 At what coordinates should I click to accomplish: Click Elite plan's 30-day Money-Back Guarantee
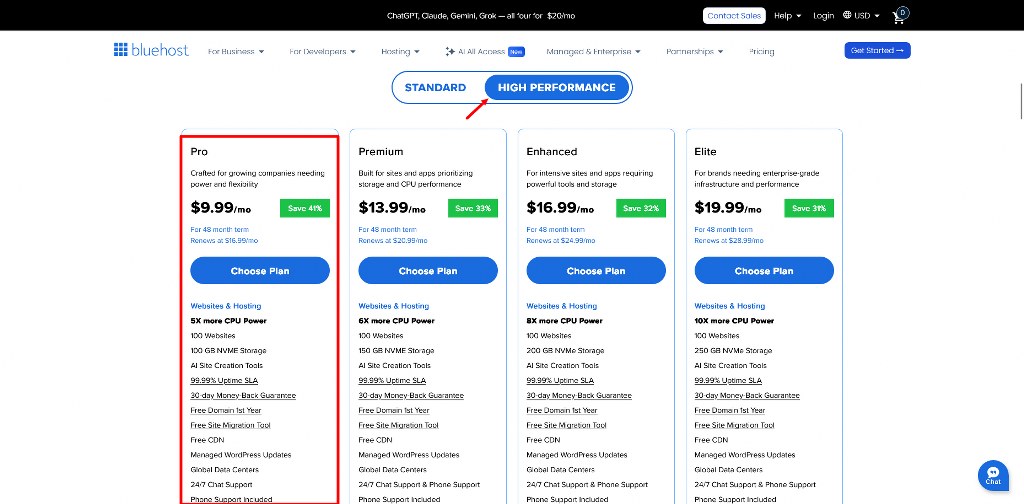pos(747,395)
